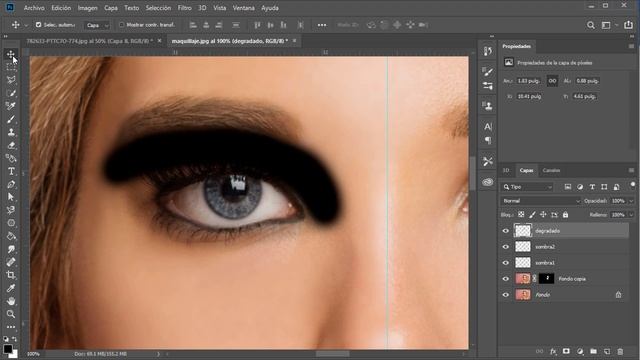
Task: Delete layer using trash icon
Action: pyautogui.click(x=620, y=351)
